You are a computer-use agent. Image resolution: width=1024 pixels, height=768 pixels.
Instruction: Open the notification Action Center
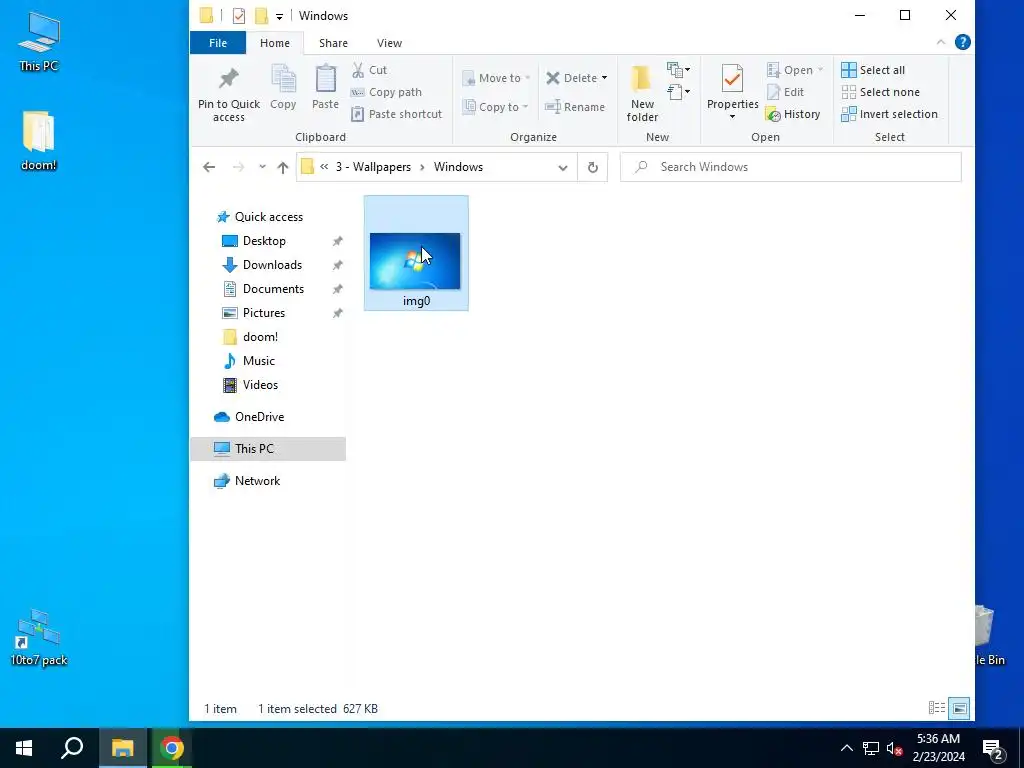(x=993, y=748)
